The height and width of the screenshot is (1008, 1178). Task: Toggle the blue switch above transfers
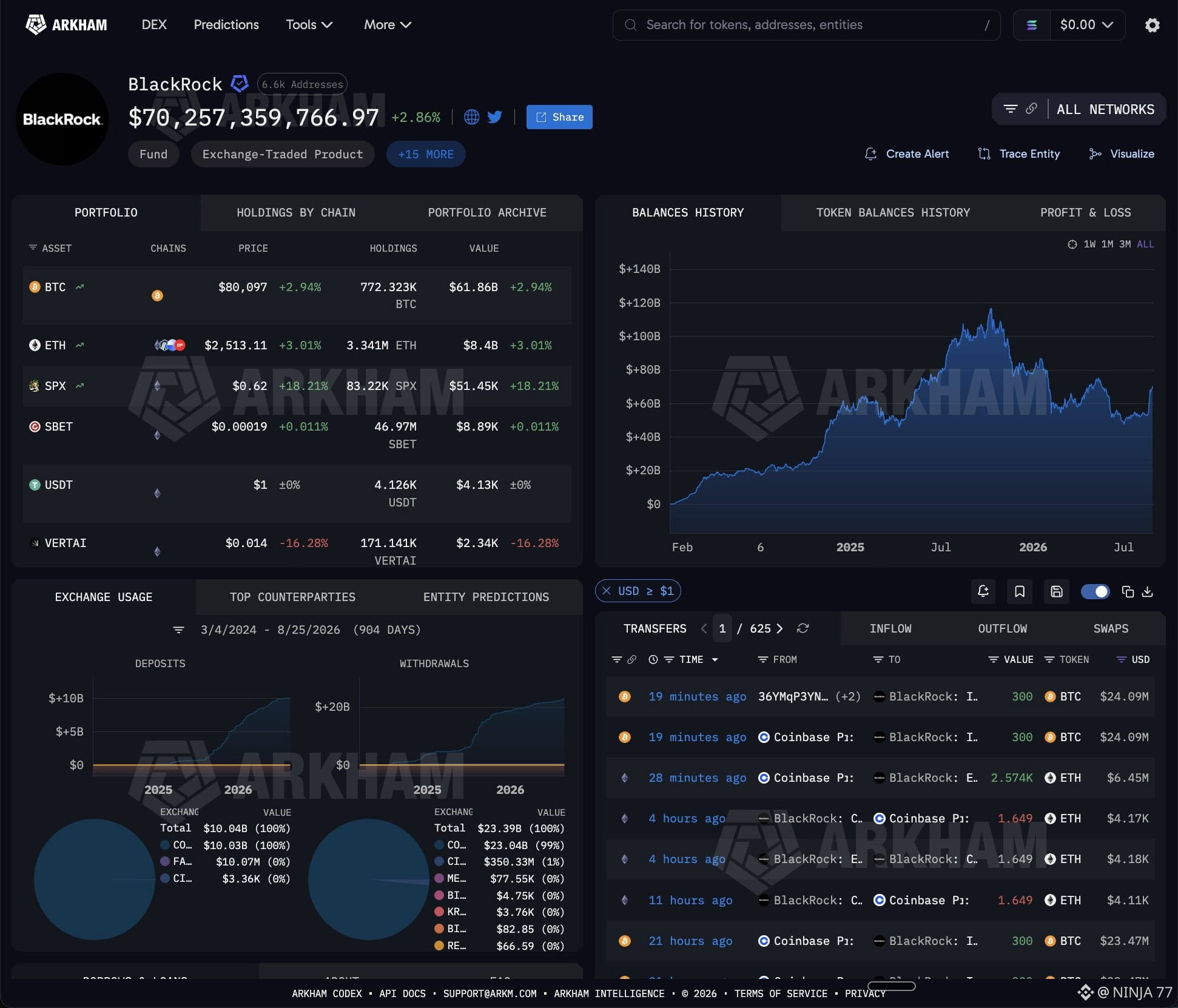coord(1095,591)
